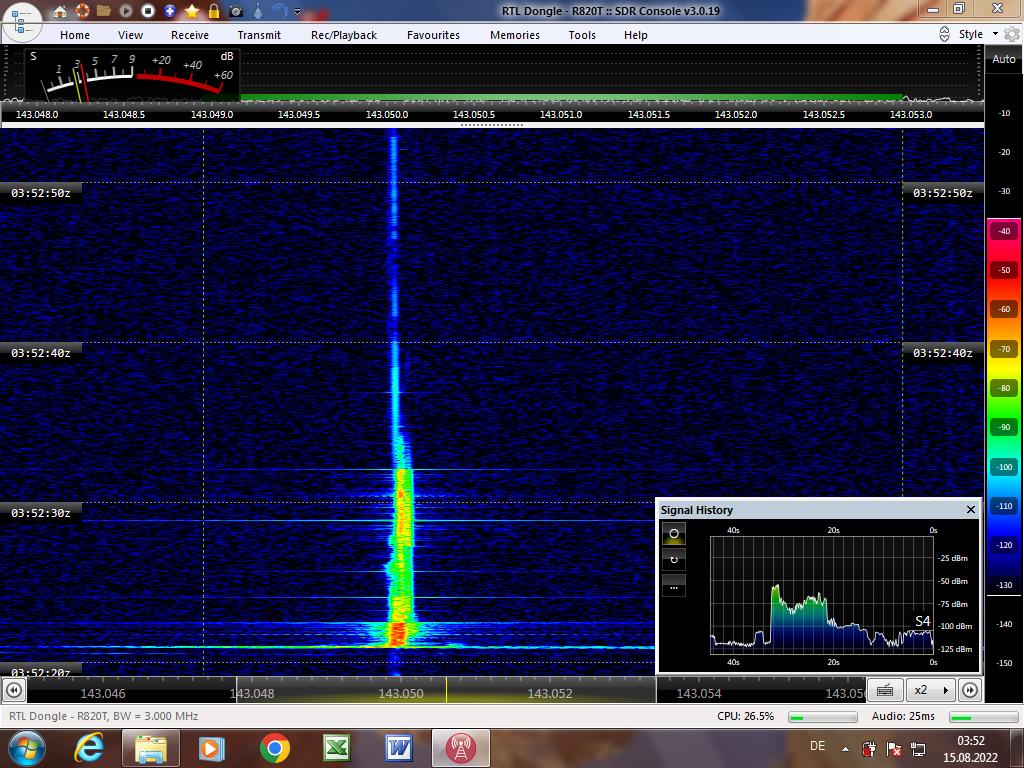This screenshot has height=768, width=1024.
Task: Click the reset arrow icon in Signal History
Action: (674, 560)
